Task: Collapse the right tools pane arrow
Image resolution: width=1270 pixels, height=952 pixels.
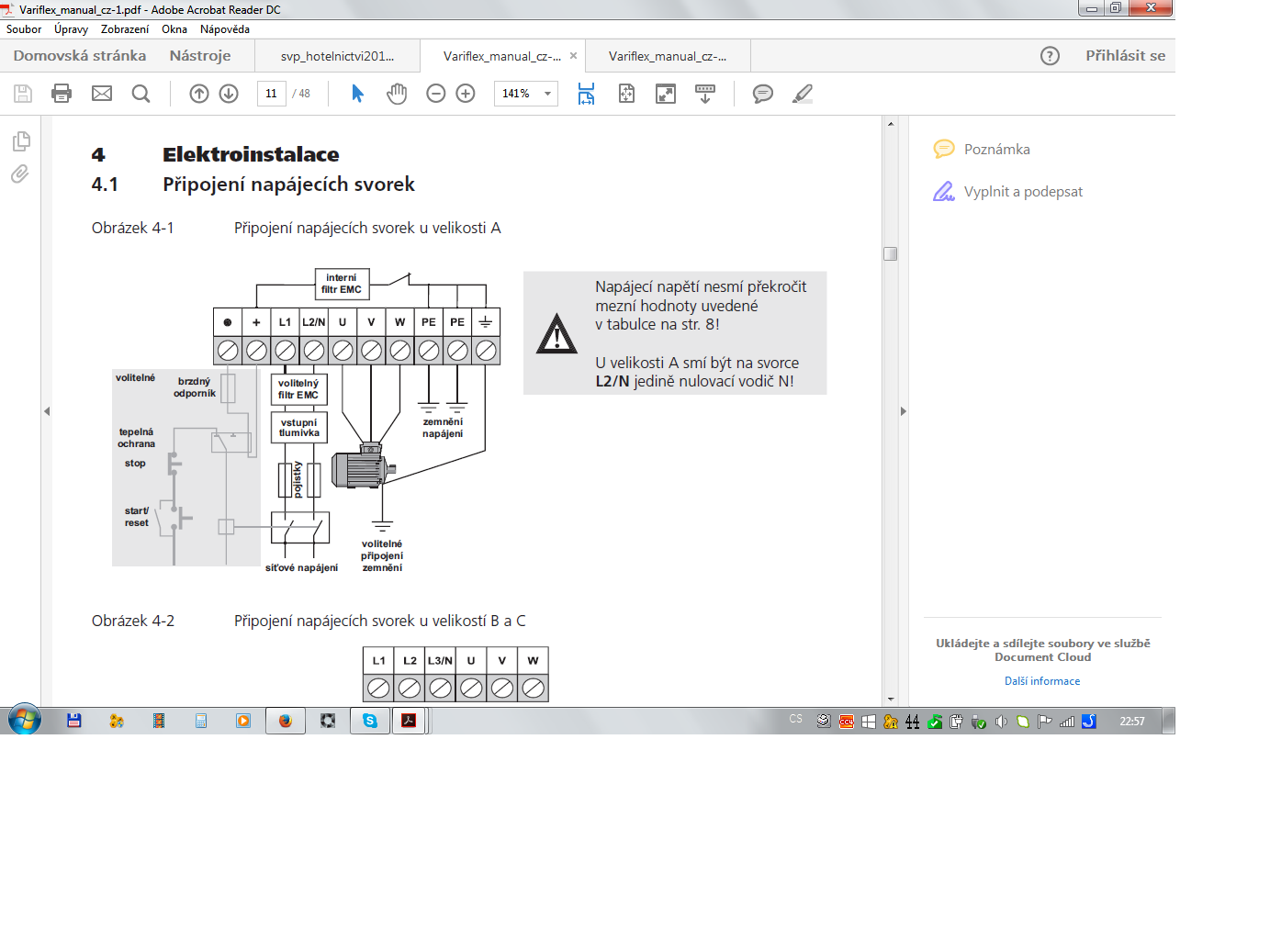Action: tap(904, 411)
